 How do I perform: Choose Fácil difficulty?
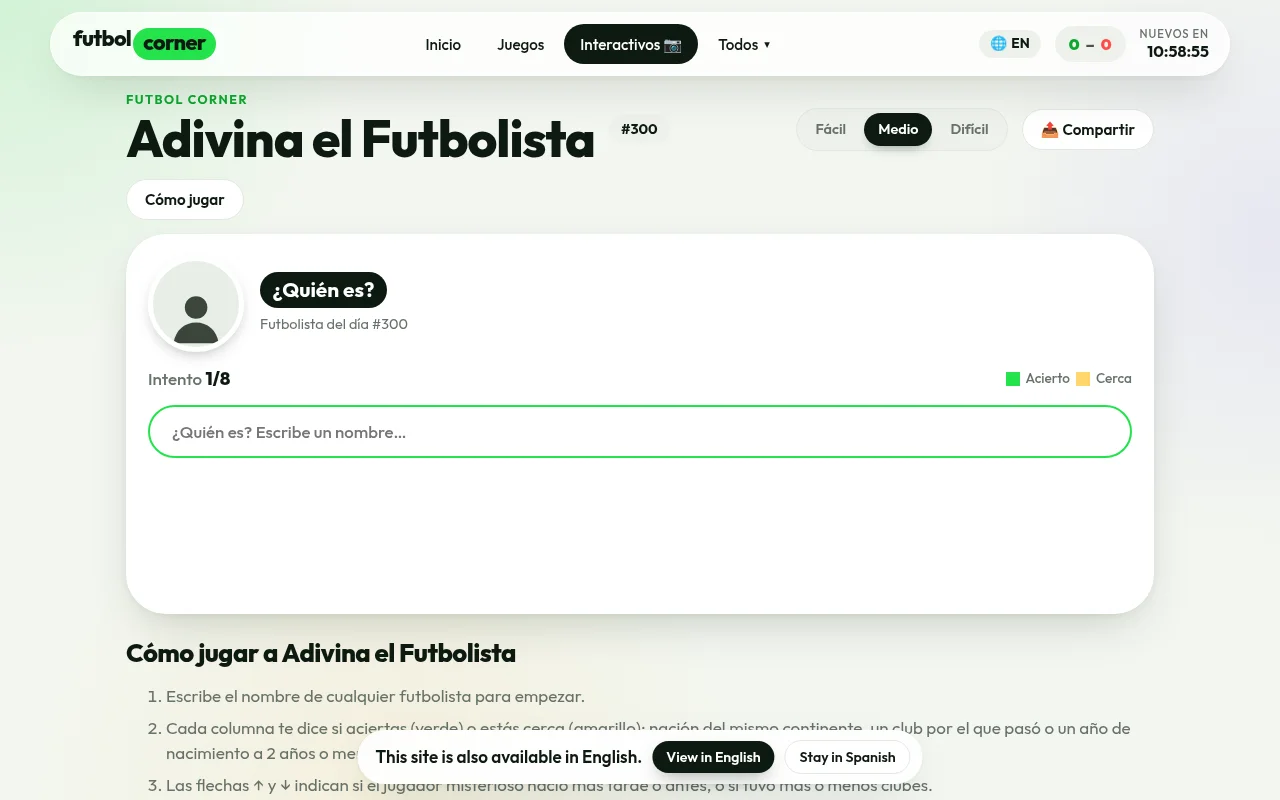click(831, 129)
